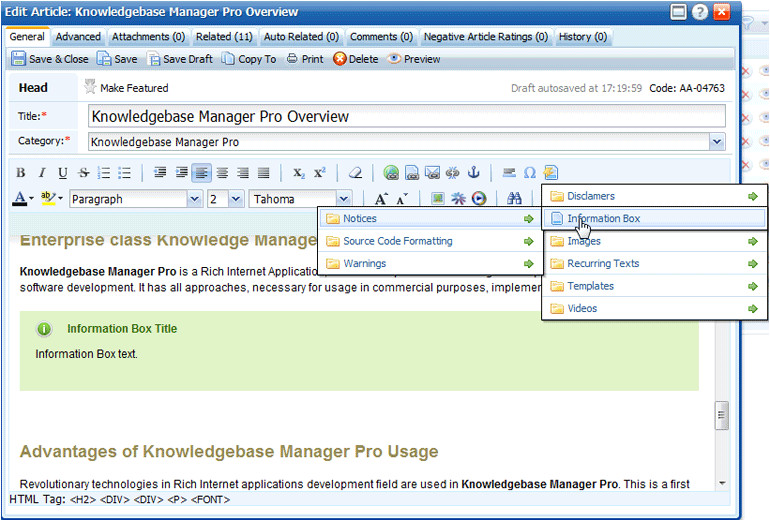Screen dimensions: 770x521
Task: Expand Warnings submenu
Action: (431, 264)
